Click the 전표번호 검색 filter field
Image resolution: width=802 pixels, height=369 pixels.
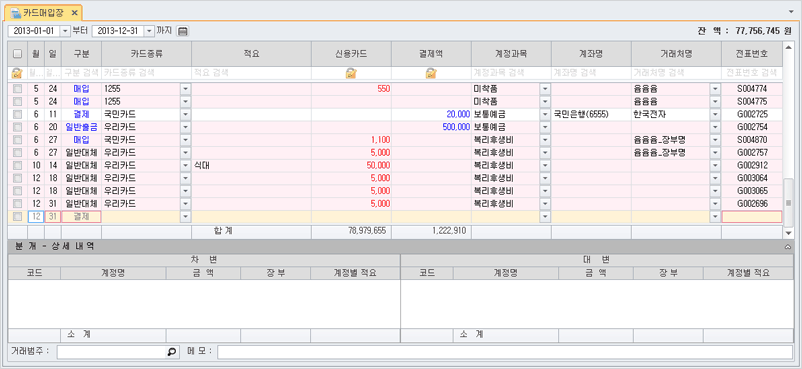(752, 73)
